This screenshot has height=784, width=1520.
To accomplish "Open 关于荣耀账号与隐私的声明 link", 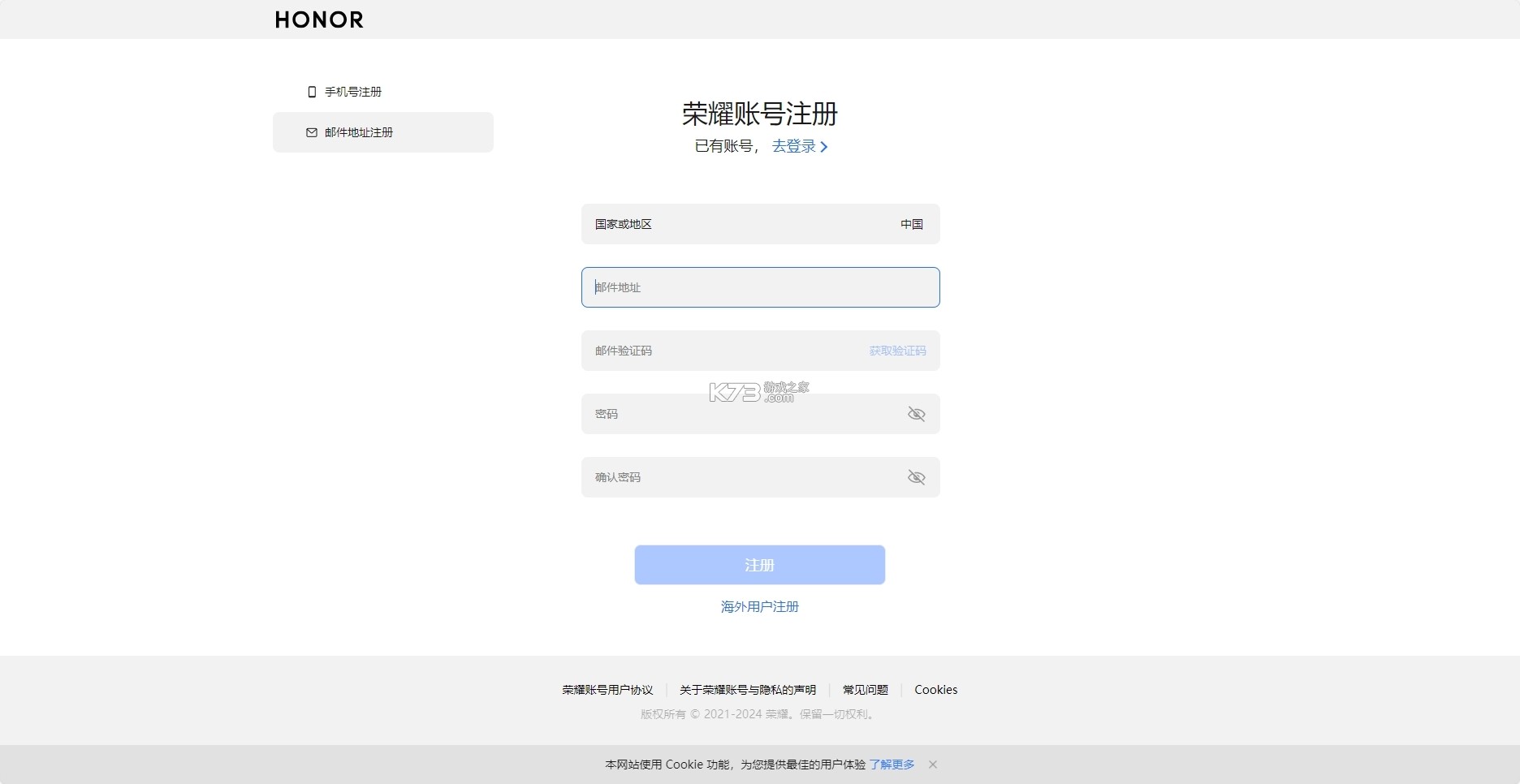I will (x=748, y=690).
